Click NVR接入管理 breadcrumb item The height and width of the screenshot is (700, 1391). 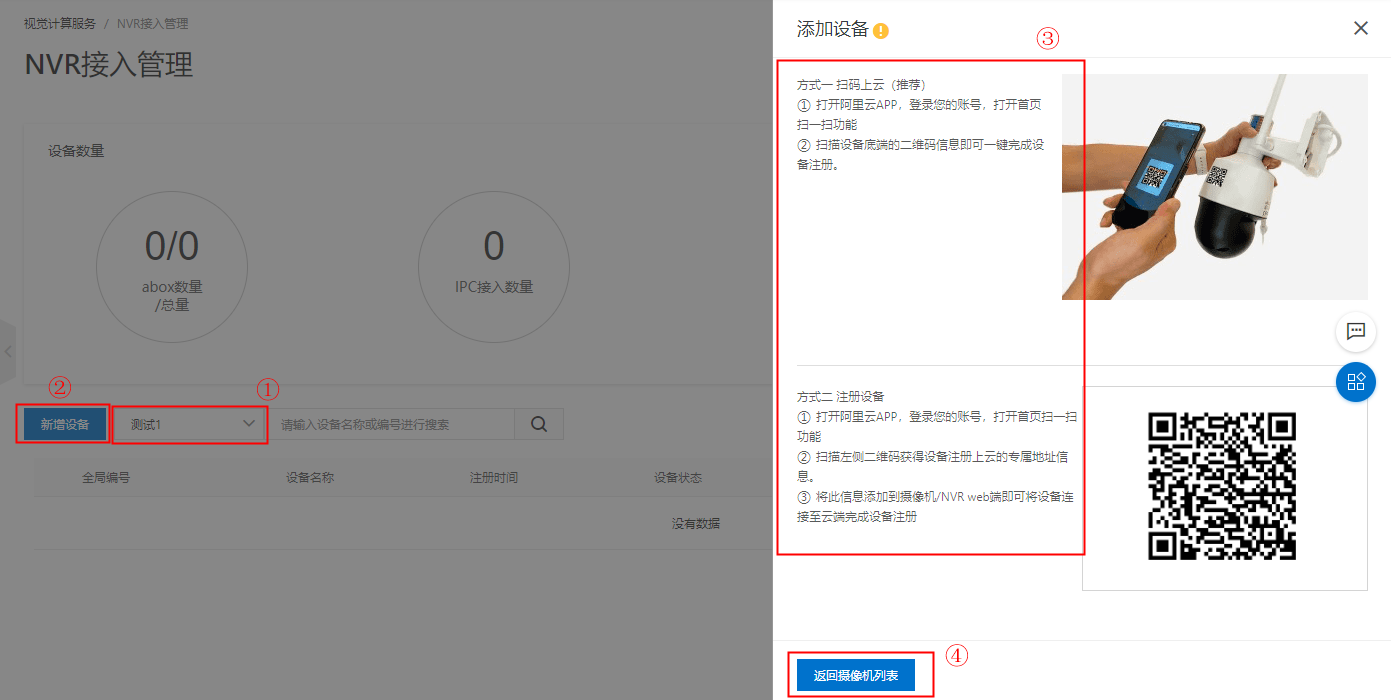[152, 23]
